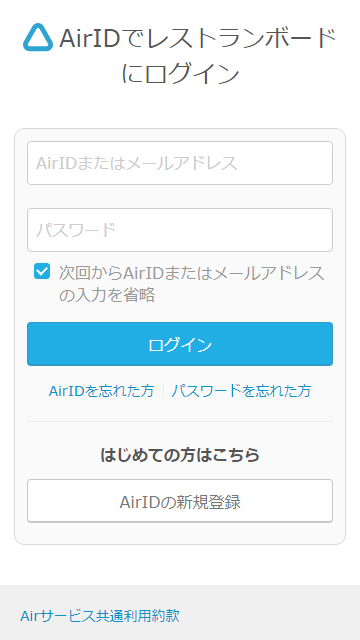This screenshot has width=360, height=640.
Task: Click the の入力を省略 label line
Action: tap(107, 295)
